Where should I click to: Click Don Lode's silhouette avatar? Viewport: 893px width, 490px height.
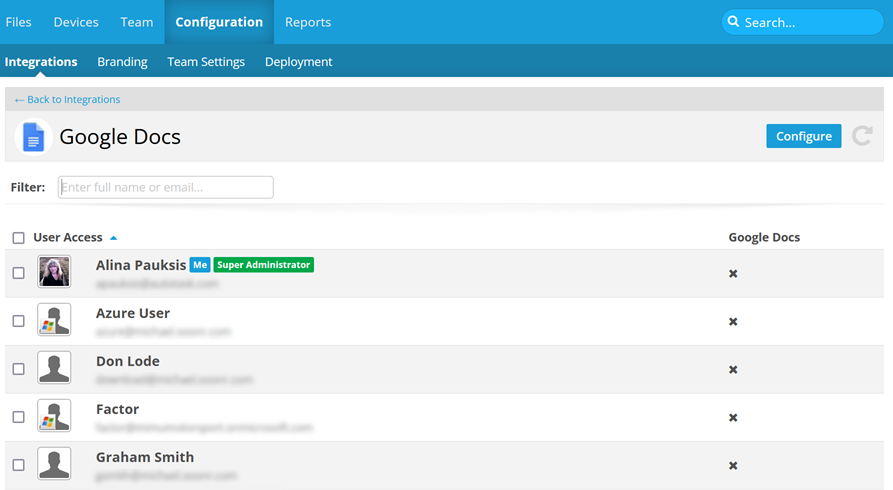tap(54, 368)
